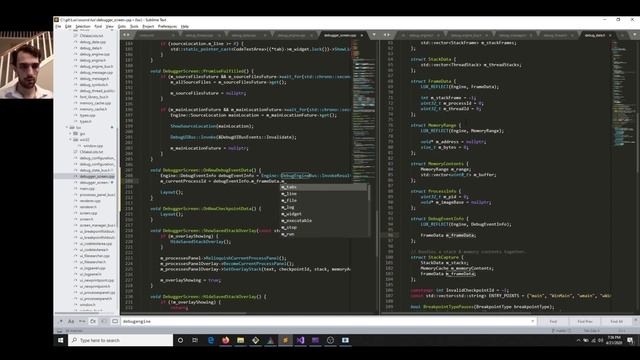Open the Selection menu
Image resolution: width=640 pixels, height=360 pixels.
point(82,27)
